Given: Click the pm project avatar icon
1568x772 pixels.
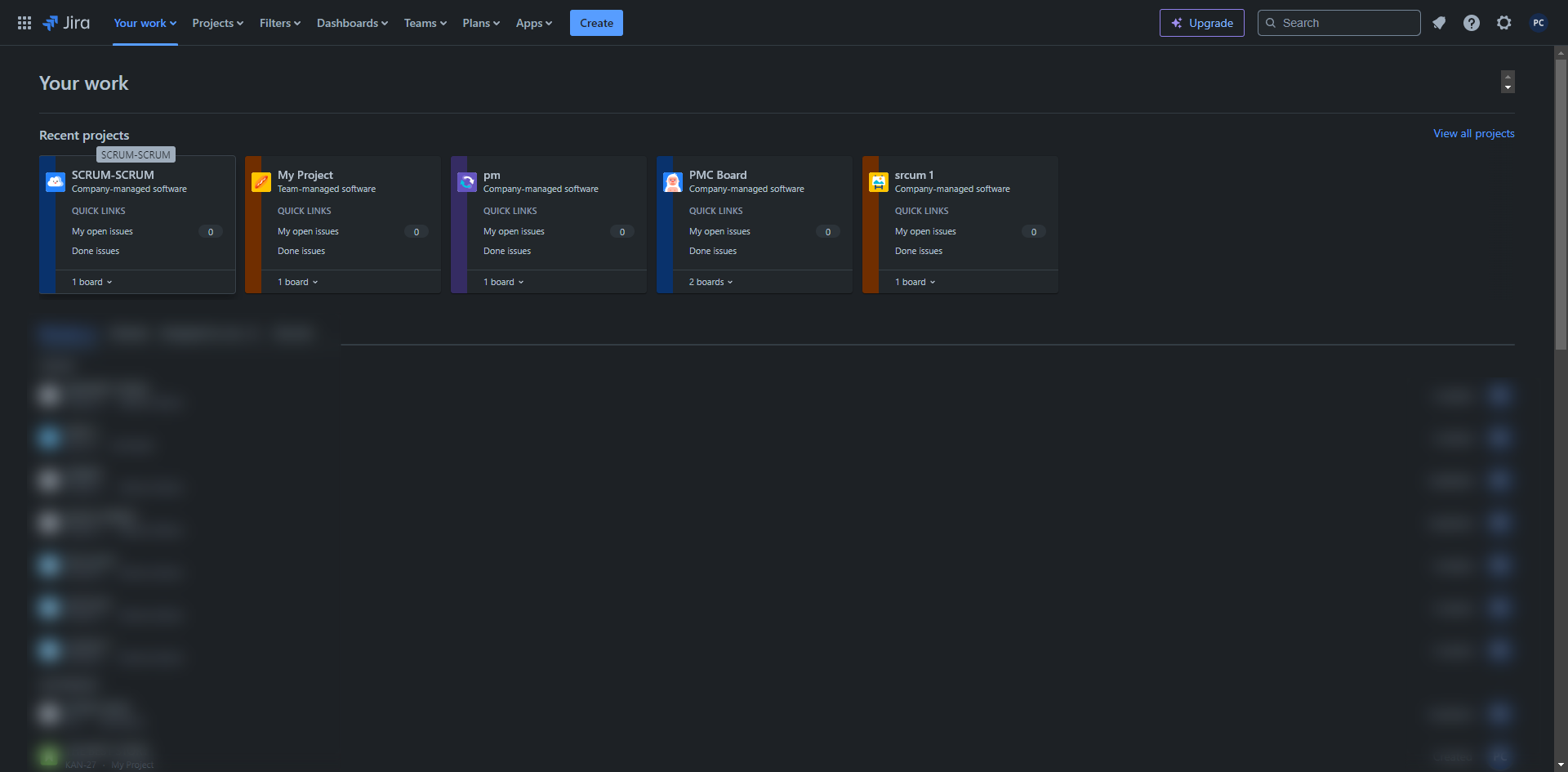Looking at the screenshot, I should click(x=467, y=182).
